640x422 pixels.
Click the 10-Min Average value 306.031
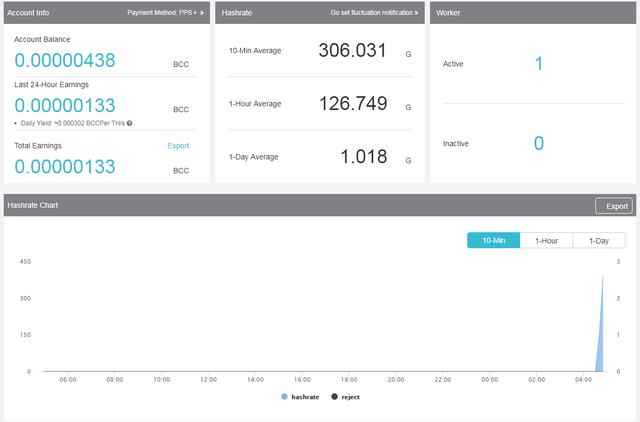[352, 51]
